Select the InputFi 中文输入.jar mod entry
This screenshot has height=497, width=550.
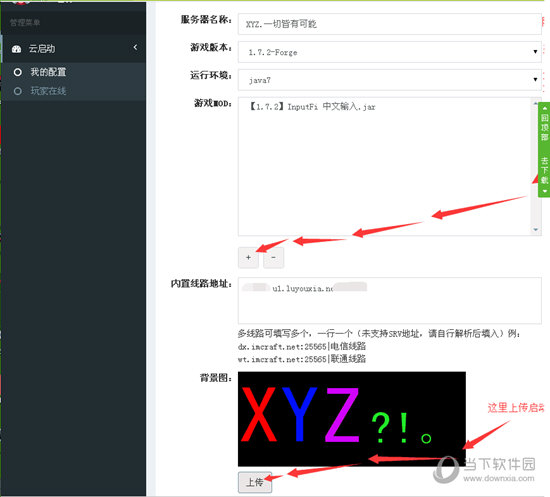312,107
